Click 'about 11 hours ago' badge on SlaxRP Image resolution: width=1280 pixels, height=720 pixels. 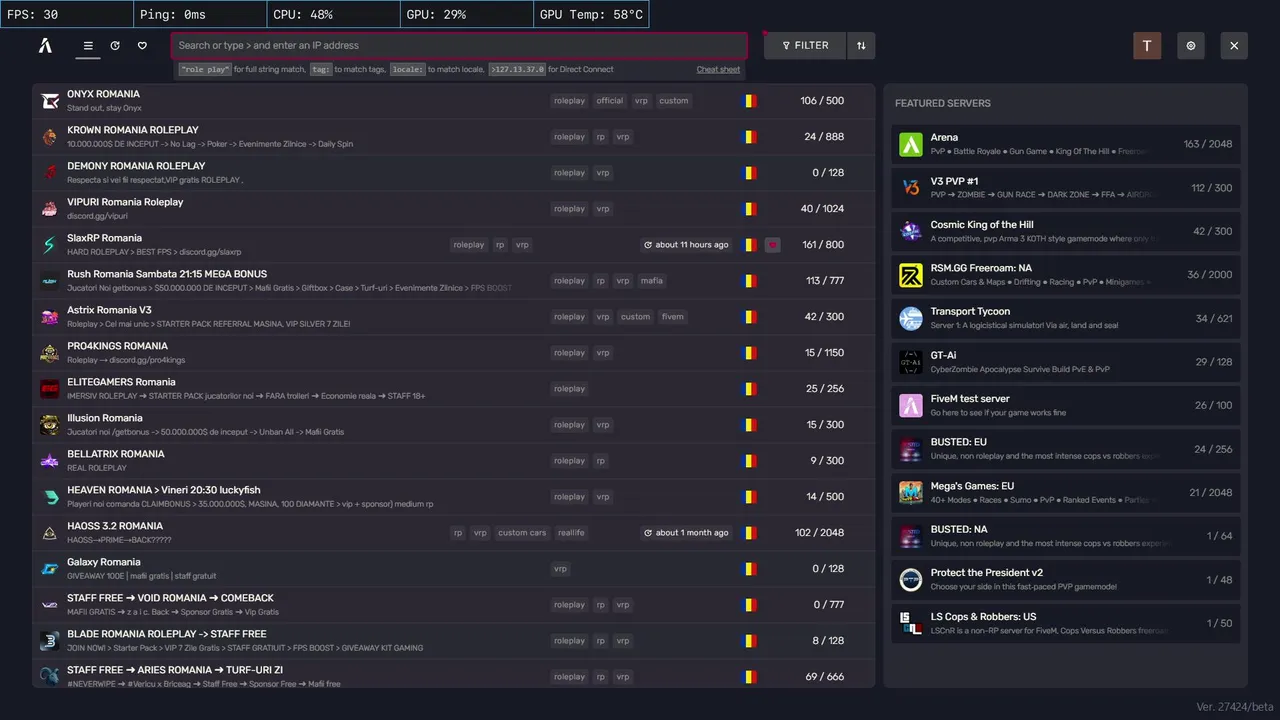[686, 245]
